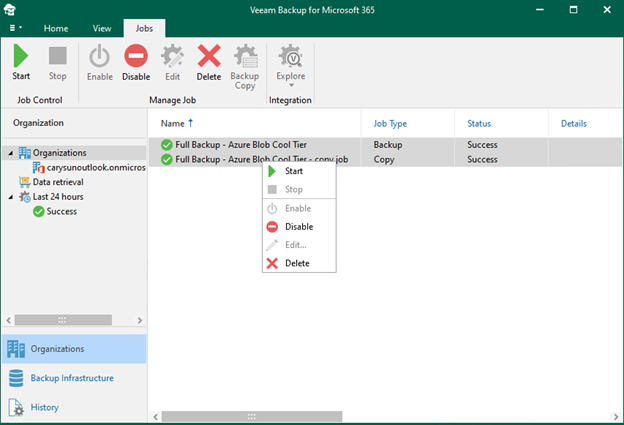Click the Veeam app icon in title bar
624x425 pixels.
[x=10, y=10]
